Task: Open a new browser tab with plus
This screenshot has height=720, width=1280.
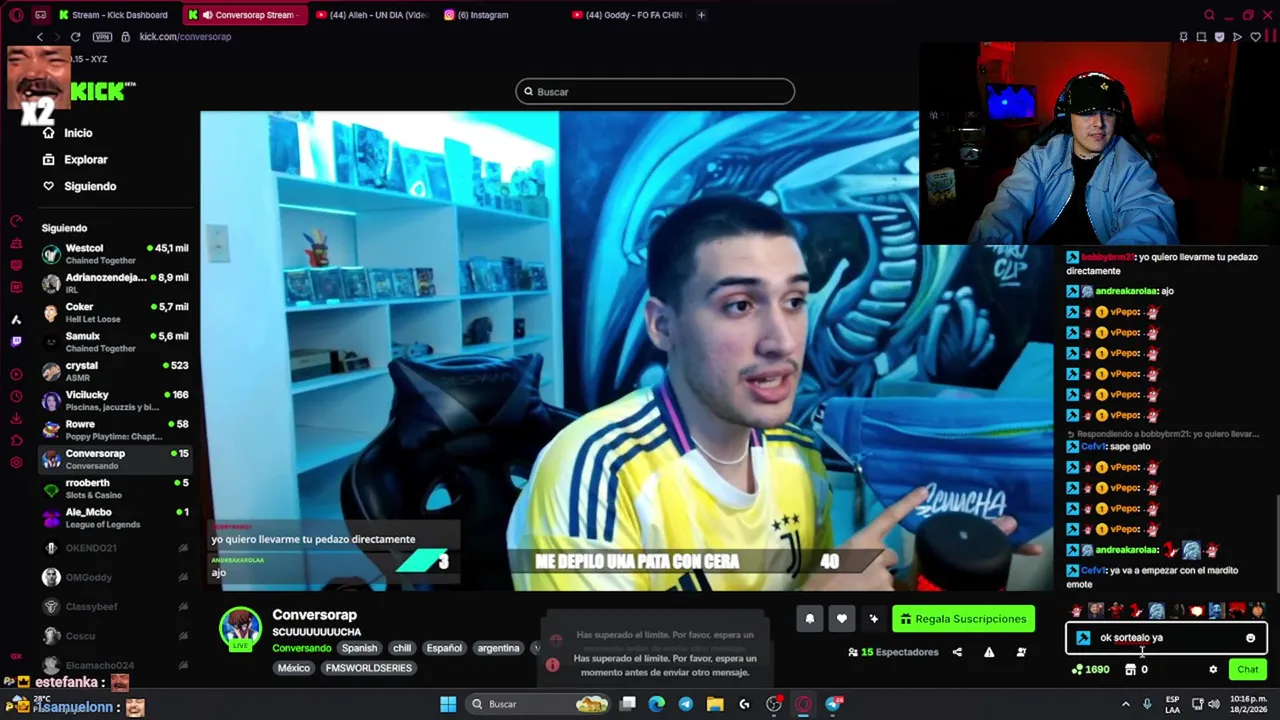Action: [x=701, y=15]
